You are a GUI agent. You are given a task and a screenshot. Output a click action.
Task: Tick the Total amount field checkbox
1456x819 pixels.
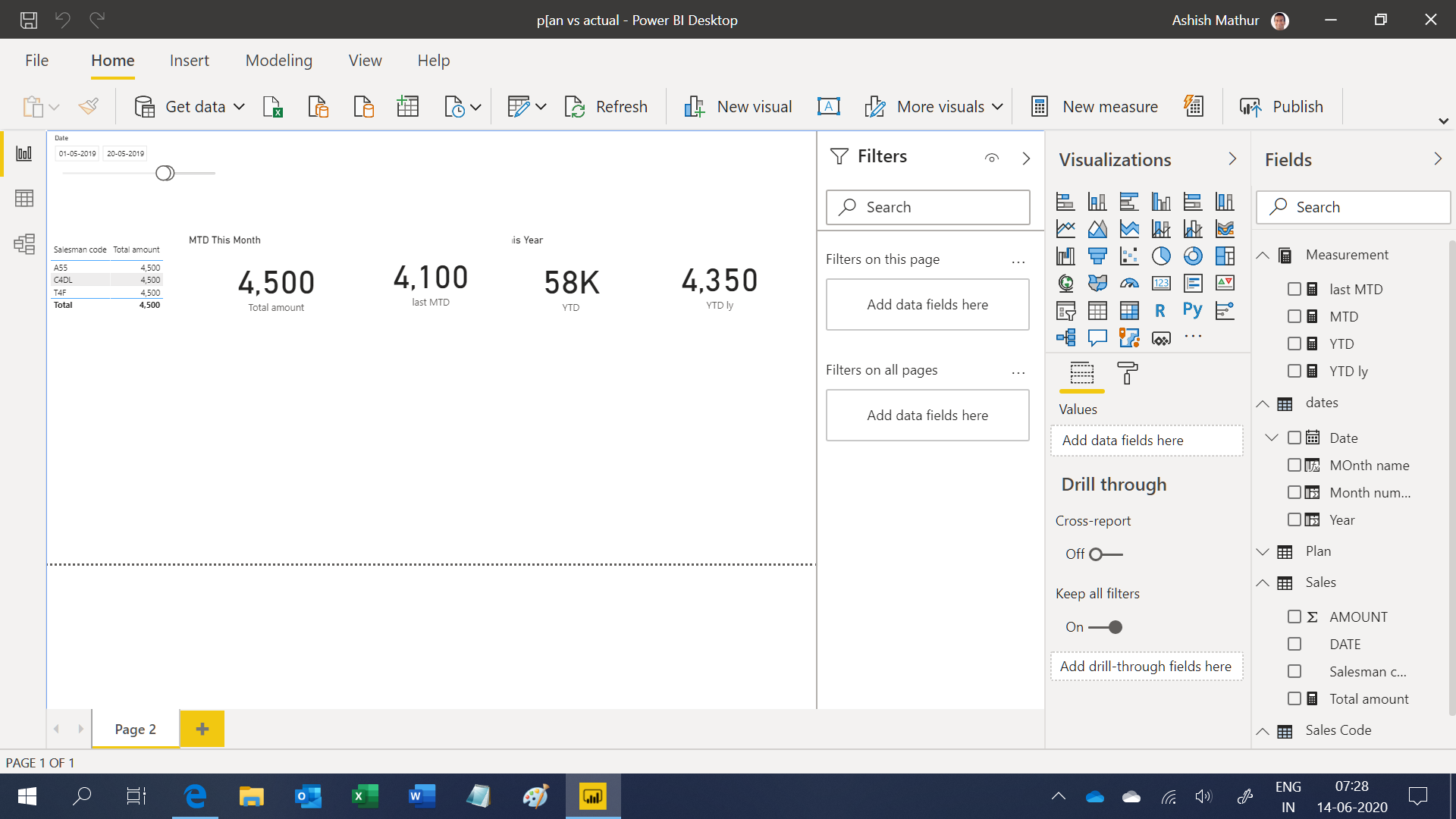click(x=1294, y=698)
